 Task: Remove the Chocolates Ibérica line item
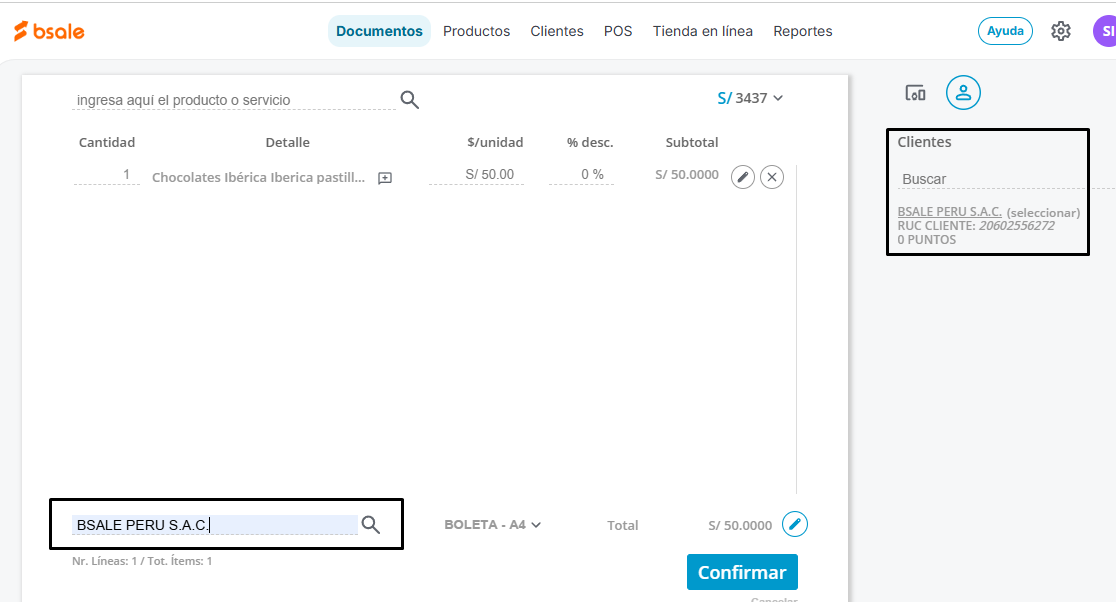click(x=772, y=176)
